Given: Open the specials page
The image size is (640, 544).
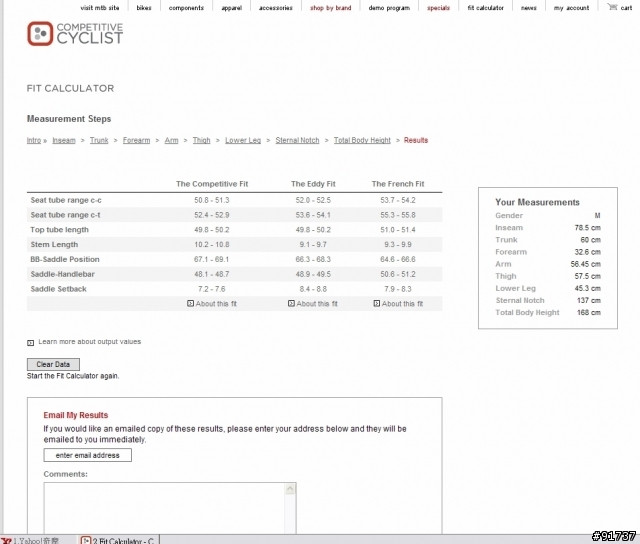Looking at the screenshot, I should 438,8.
